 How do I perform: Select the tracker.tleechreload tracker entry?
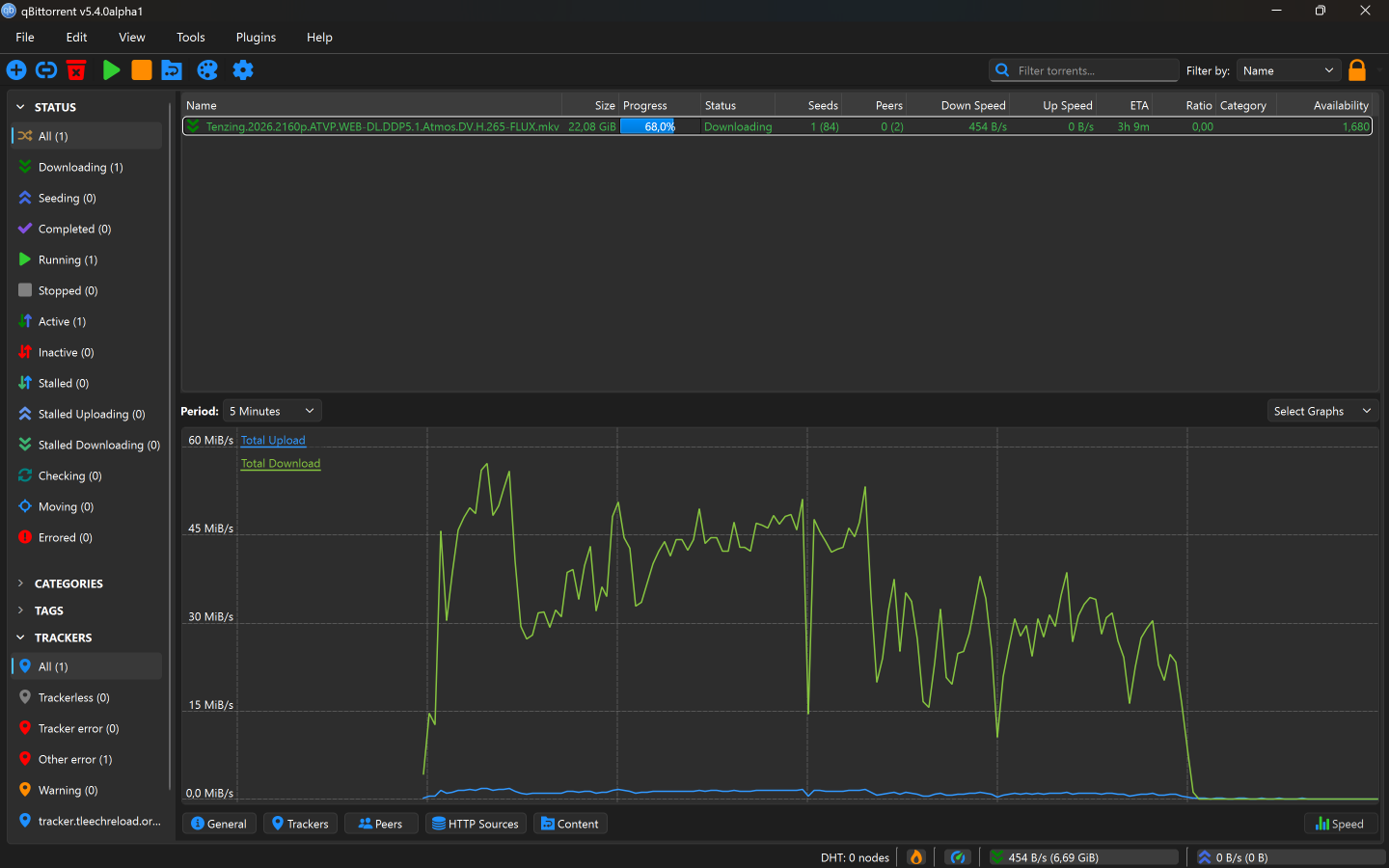(87, 822)
